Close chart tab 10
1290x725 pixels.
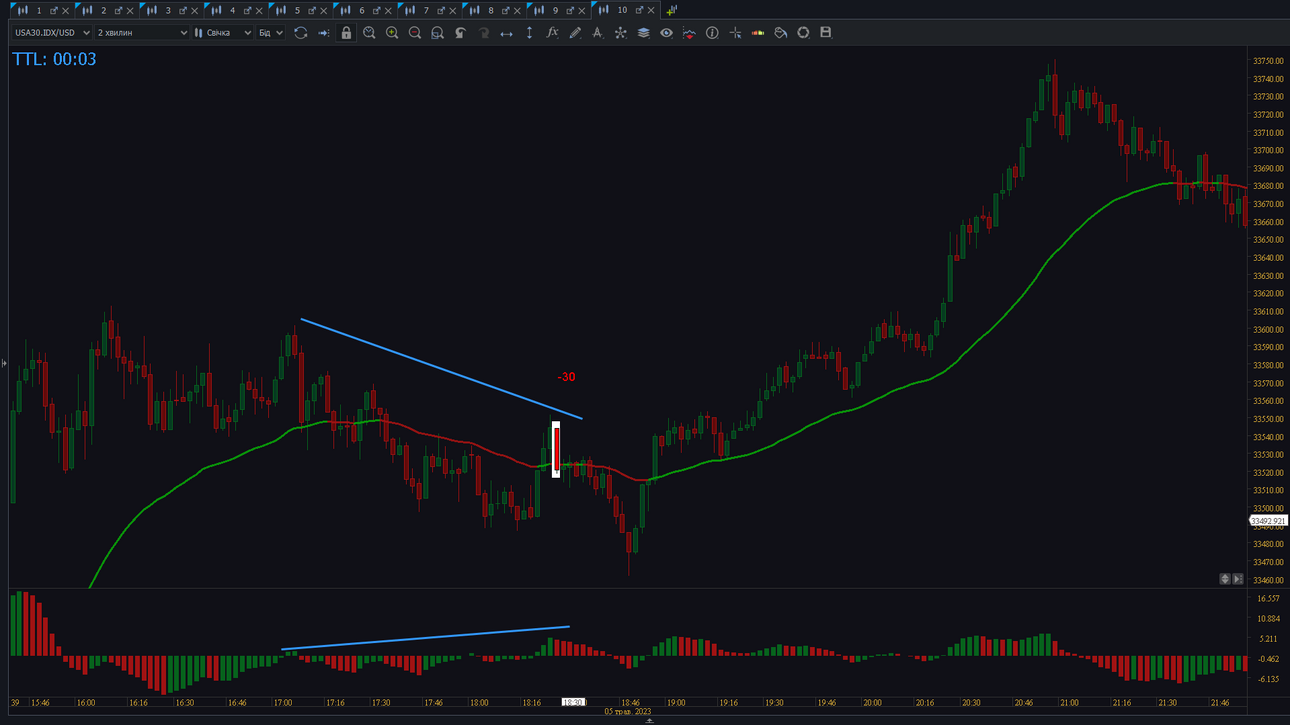click(652, 11)
